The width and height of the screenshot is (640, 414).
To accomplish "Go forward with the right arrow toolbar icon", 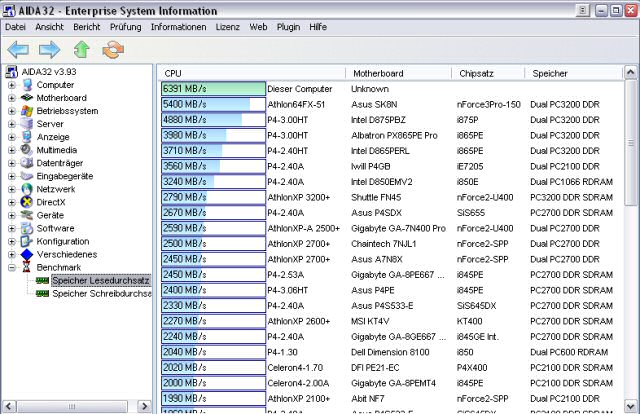I will pos(49,50).
